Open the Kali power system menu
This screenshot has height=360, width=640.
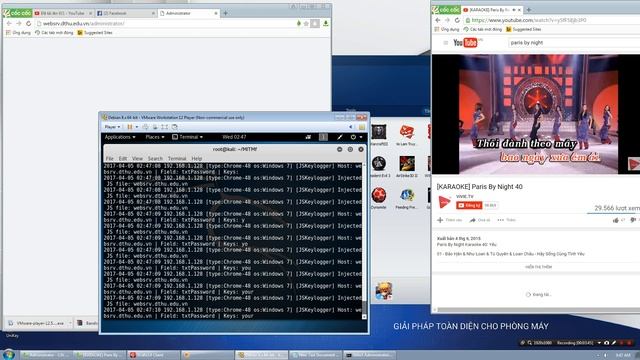pos(356,137)
